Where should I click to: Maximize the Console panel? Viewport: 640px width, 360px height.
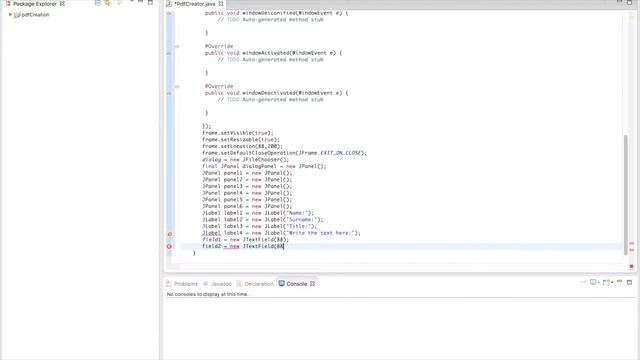coord(629,282)
